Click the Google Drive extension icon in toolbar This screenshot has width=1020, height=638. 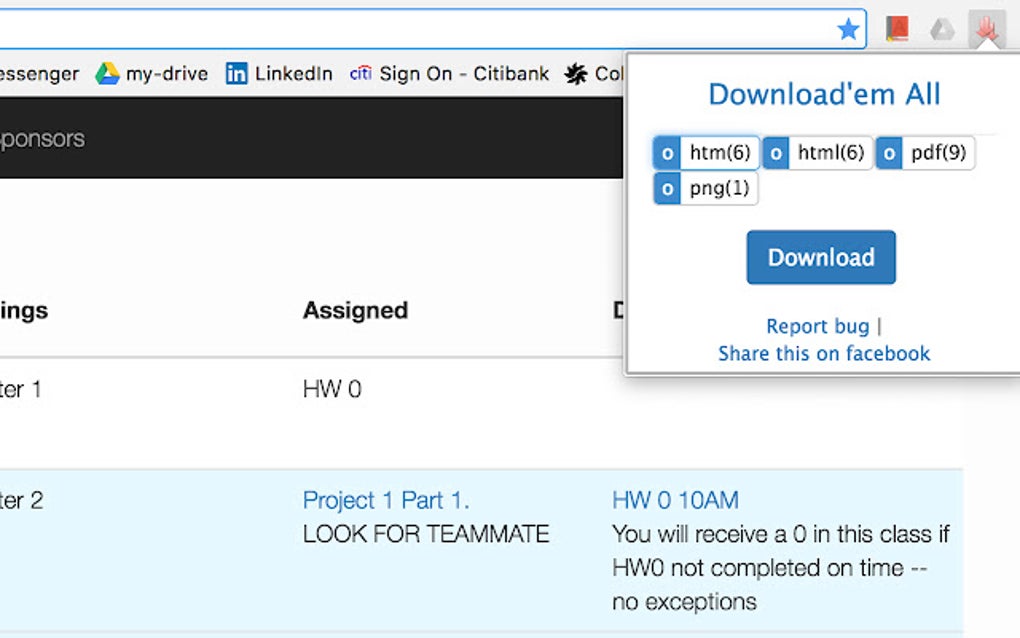[x=941, y=29]
